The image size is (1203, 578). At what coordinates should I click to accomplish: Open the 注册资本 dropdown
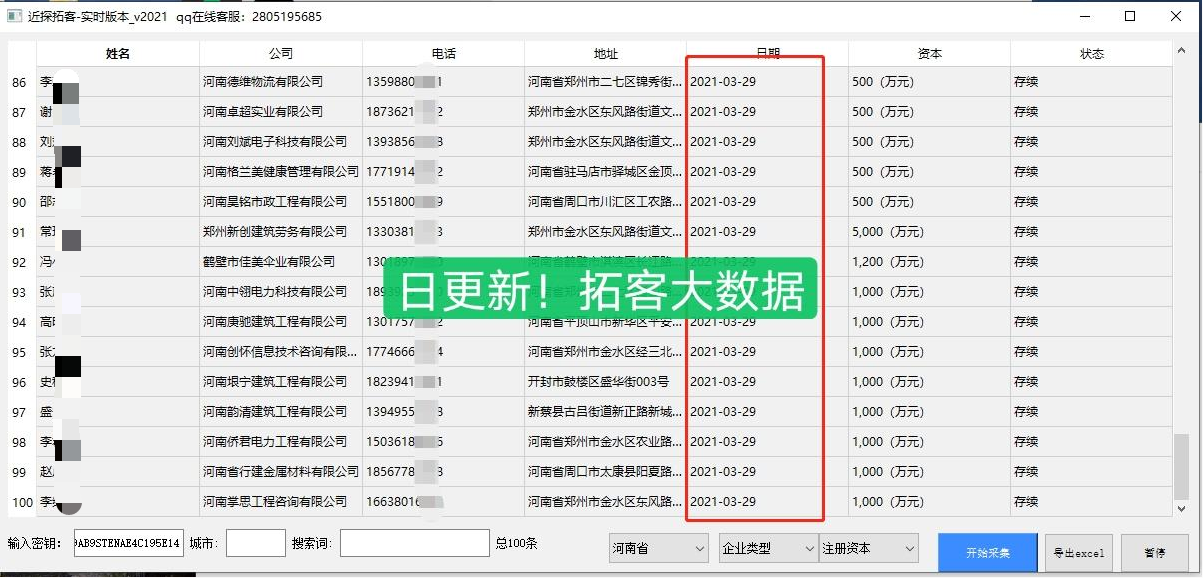click(868, 548)
